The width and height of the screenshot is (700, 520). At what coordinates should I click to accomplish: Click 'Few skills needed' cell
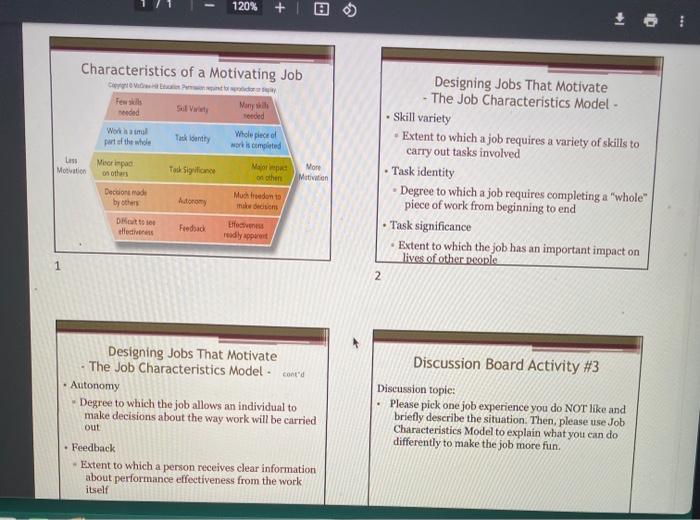point(129,107)
